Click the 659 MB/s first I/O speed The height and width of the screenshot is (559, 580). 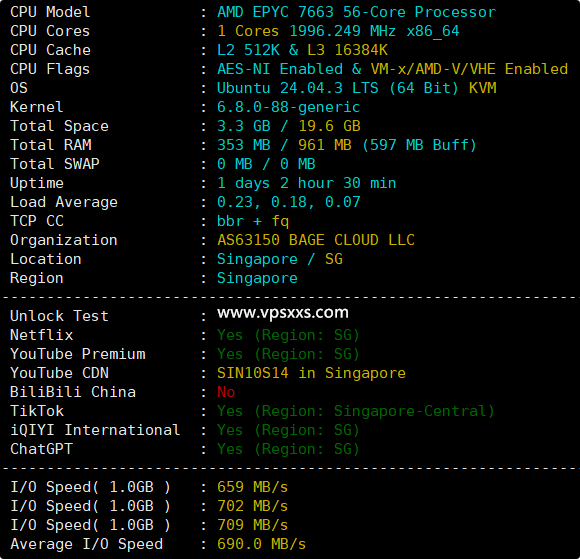pyautogui.click(x=252, y=487)
